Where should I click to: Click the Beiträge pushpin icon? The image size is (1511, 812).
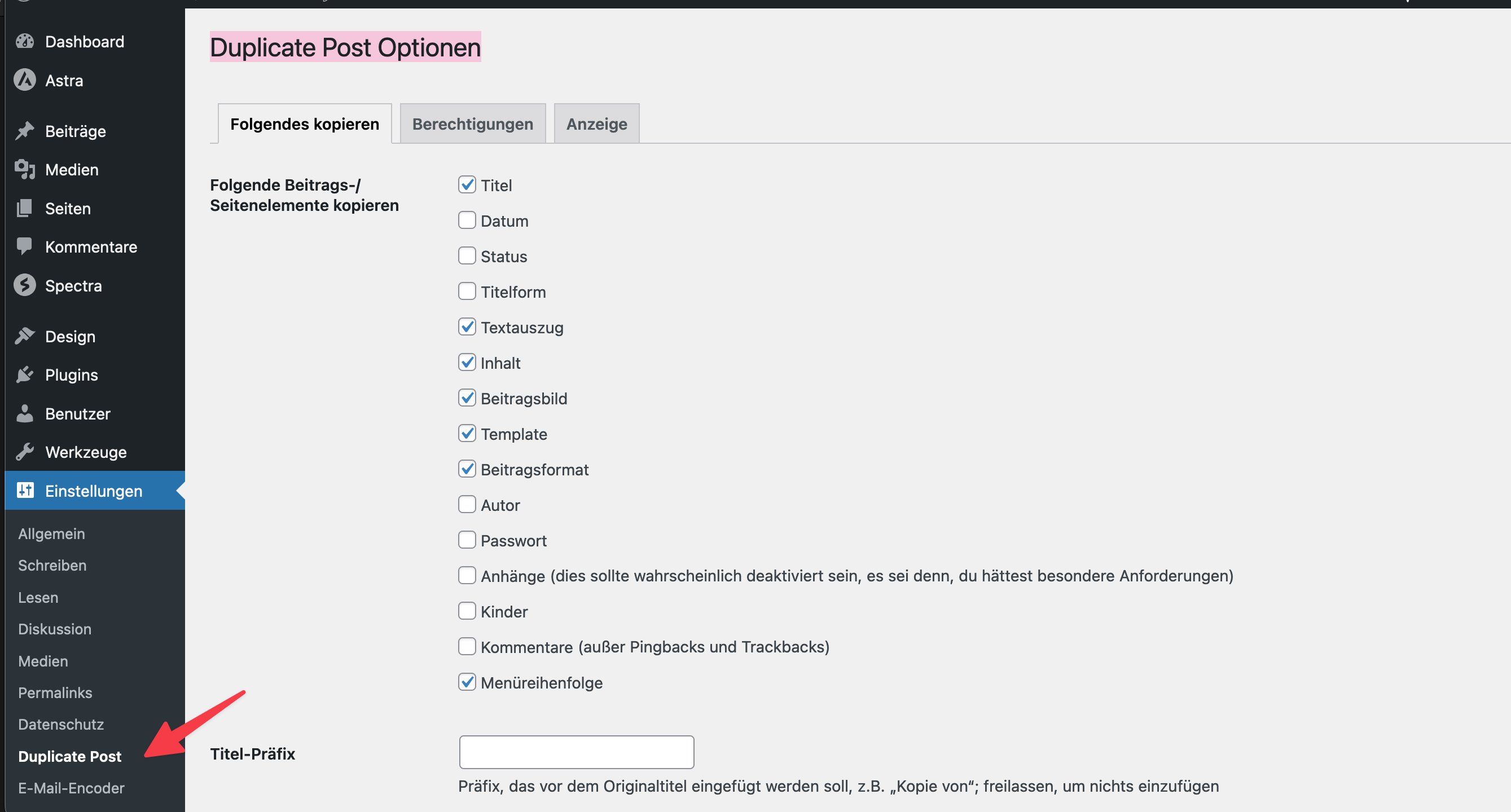point(25,131)
